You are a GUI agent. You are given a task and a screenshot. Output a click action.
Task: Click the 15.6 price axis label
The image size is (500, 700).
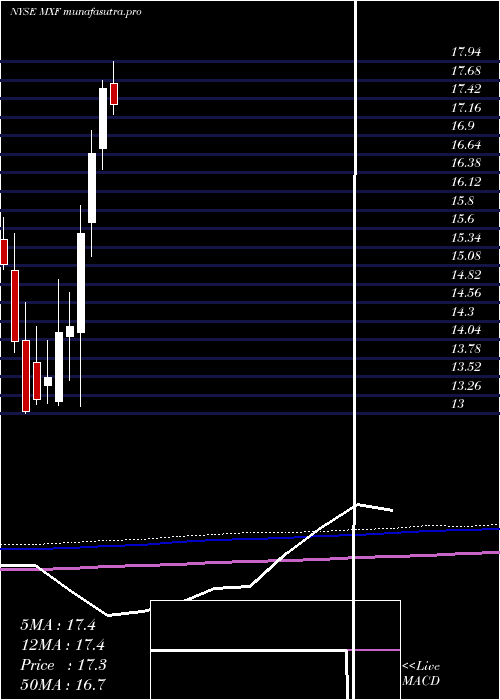(463, 219)
